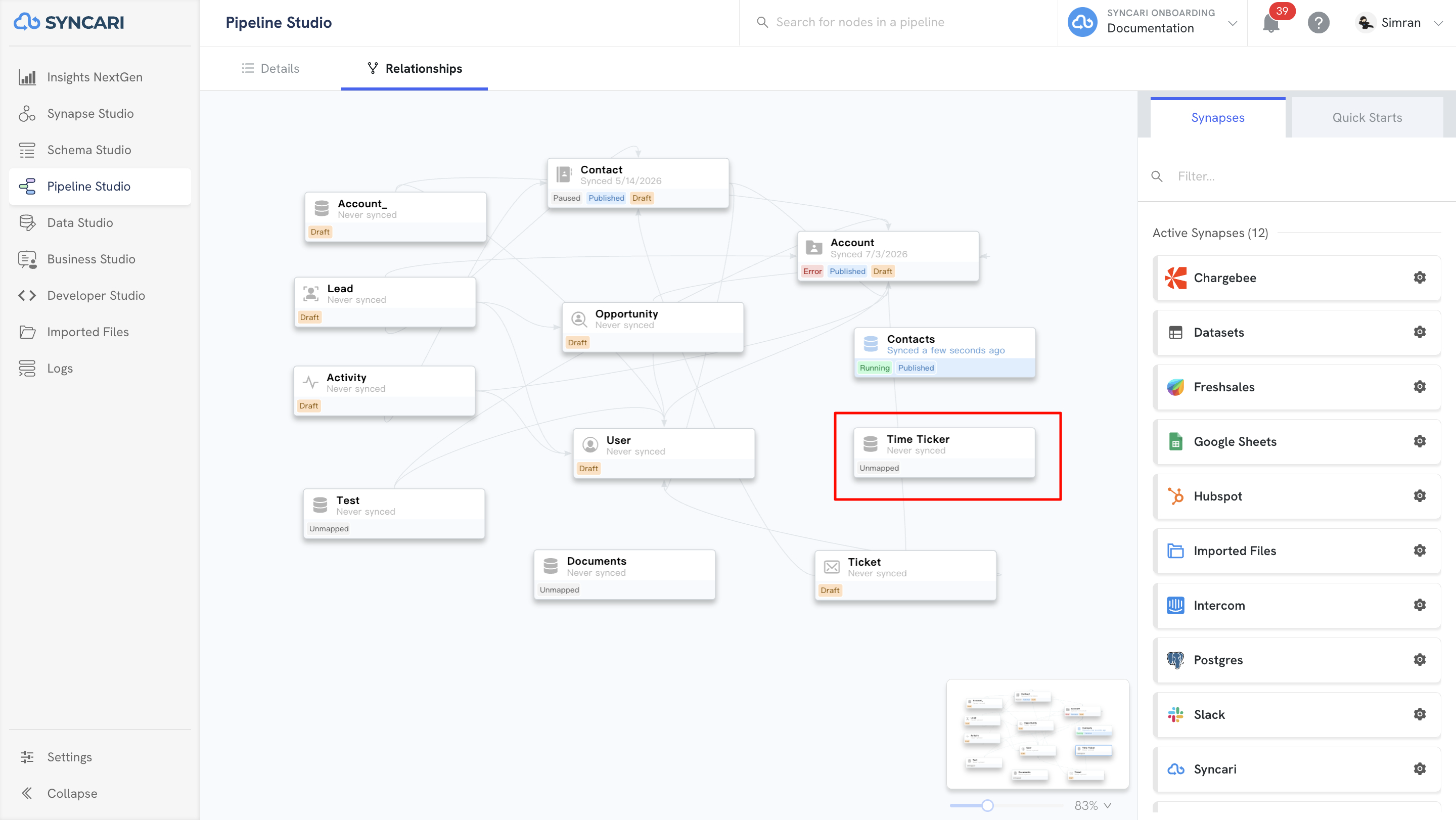This screenshot has width=1456, height=820.
Task: Select the Test entity node
Action: click(393, 514)
